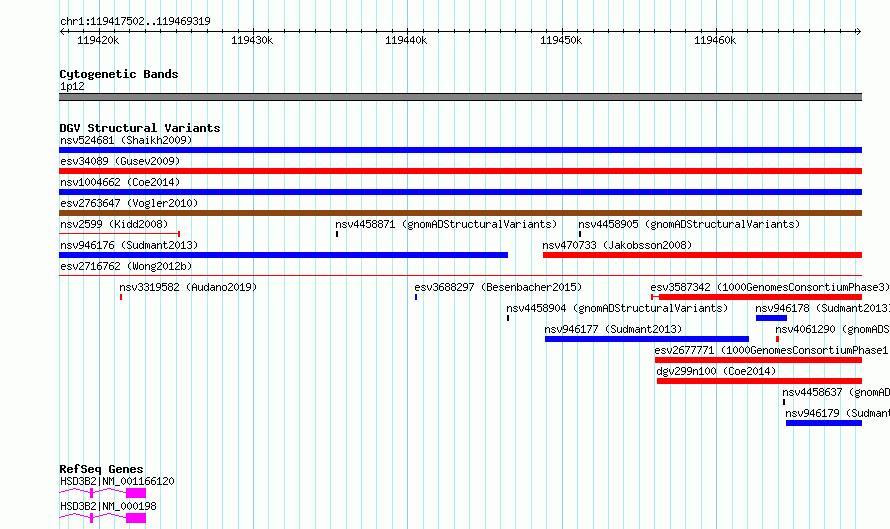The image size is (890, 529).
Task: Click the ruler's left arrowhead
Action: click(62, 32)
